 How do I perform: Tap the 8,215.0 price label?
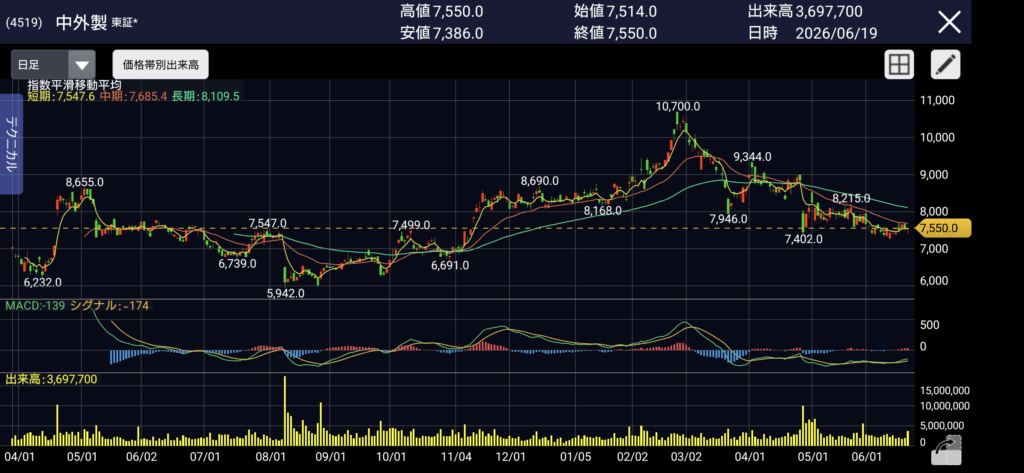tap(851, 198)
